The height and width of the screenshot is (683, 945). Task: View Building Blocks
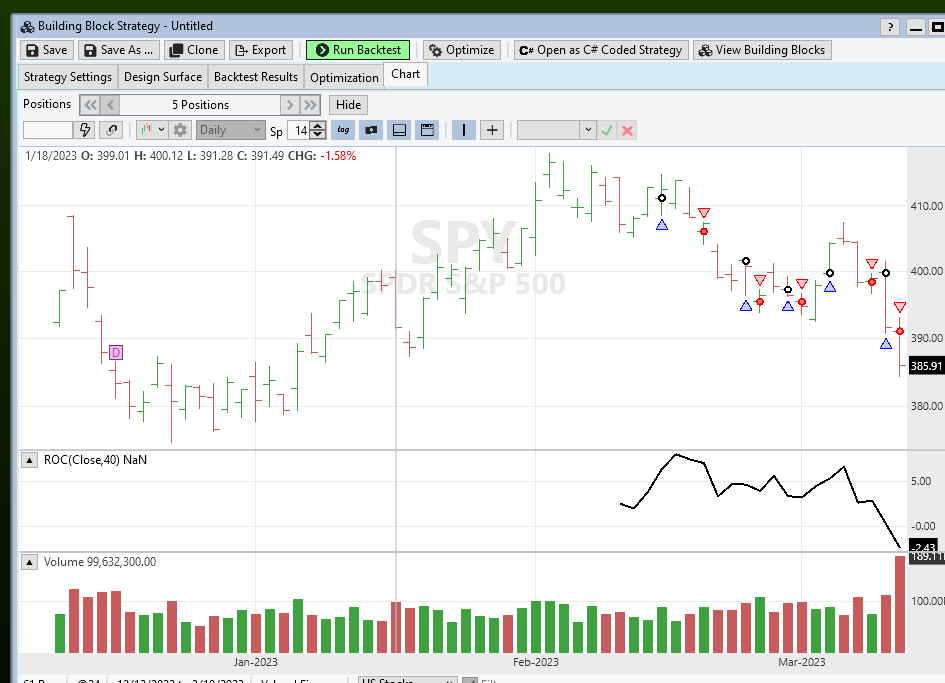coord(762,50)
